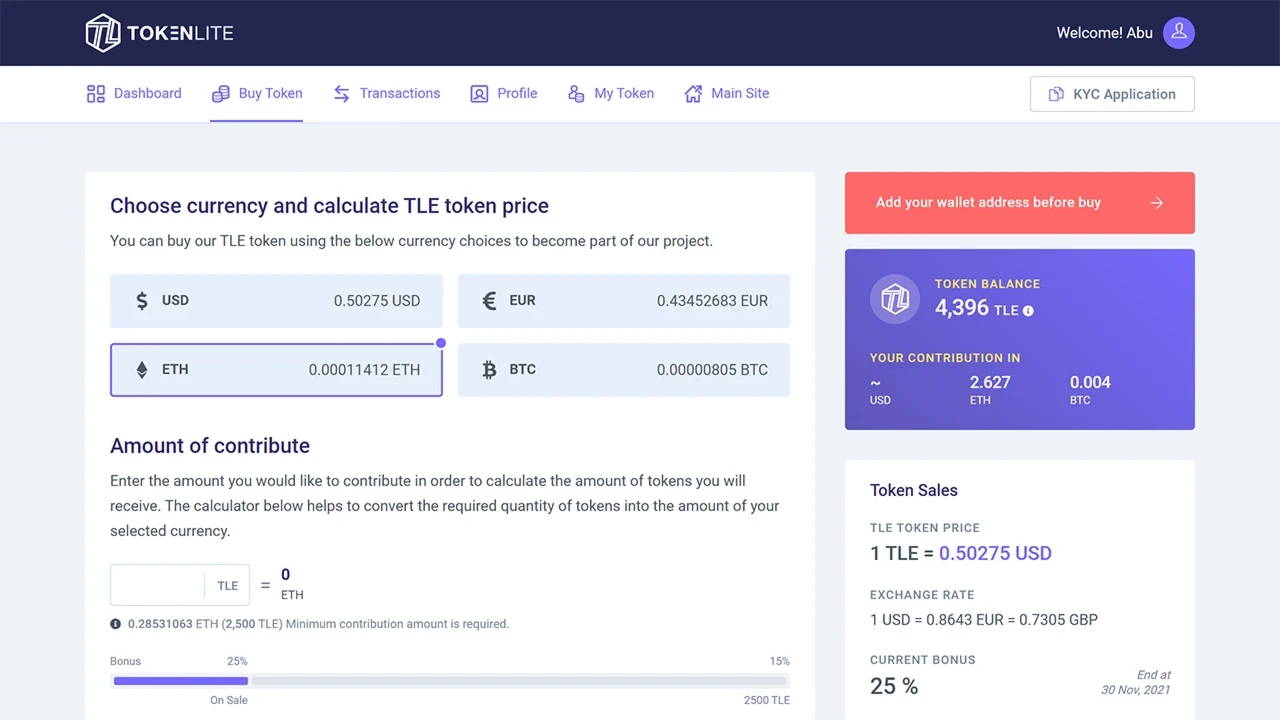Switch to the Transactions tab
The image size is (1280, 720).
point(399,94)
